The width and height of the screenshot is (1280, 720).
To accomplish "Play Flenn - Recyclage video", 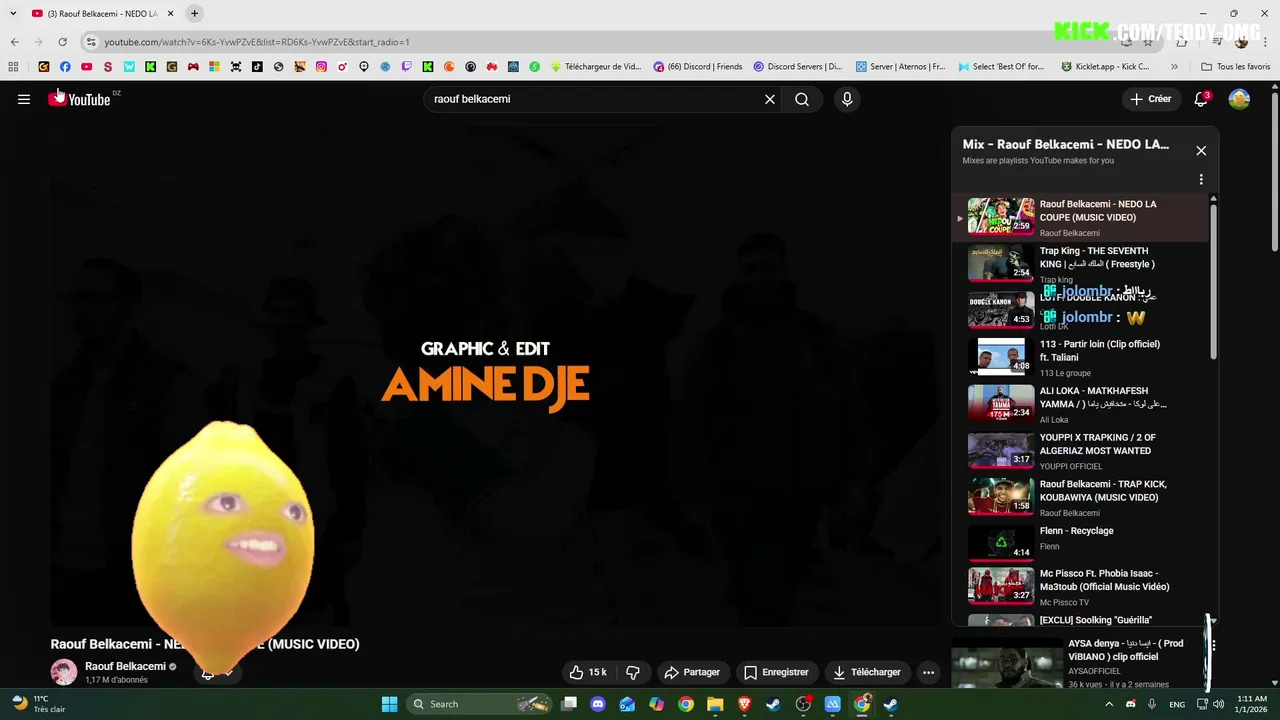I will click(x=1082, y=544).
